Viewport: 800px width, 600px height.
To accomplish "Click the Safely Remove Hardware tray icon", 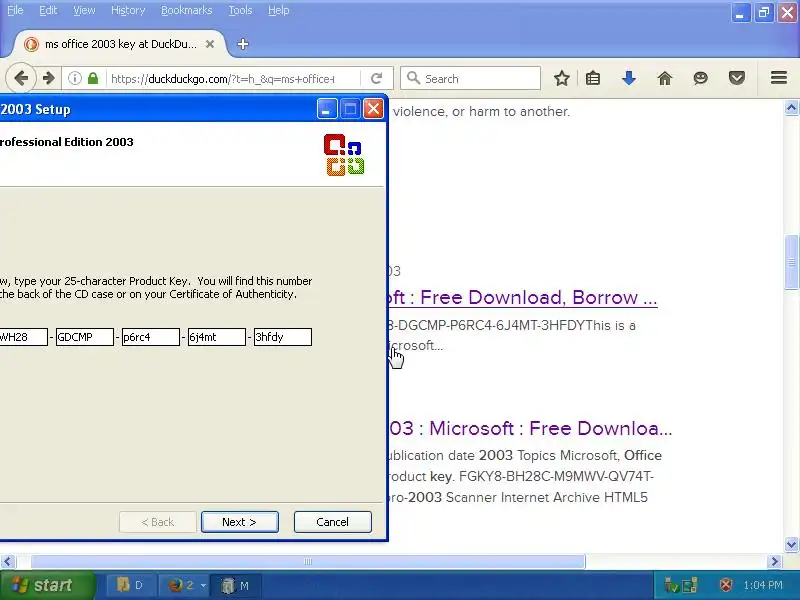I will coord(670,585).
